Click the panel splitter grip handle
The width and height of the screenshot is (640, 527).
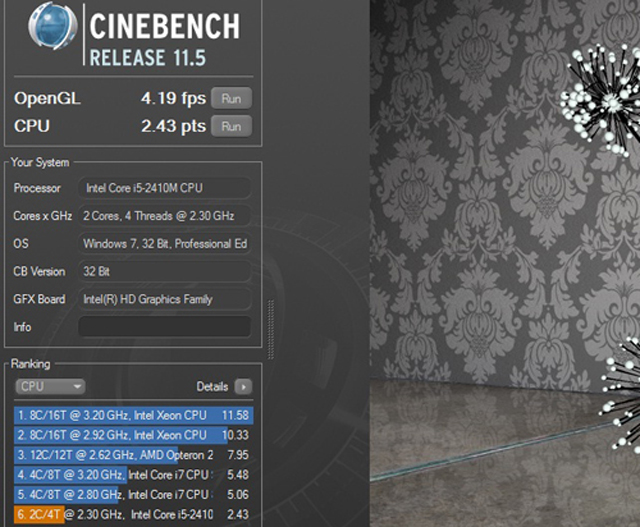click(x=270, y=329)
